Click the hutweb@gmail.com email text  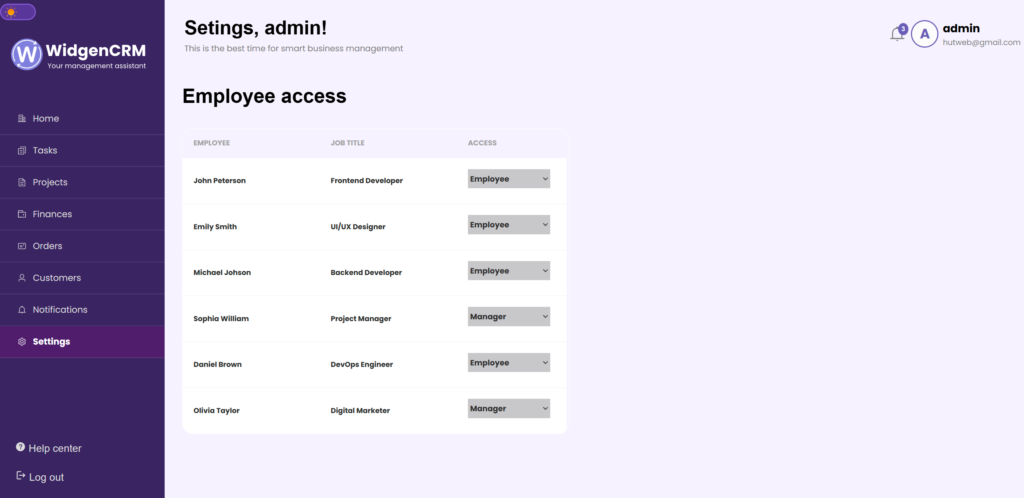[x=981, y=42]
